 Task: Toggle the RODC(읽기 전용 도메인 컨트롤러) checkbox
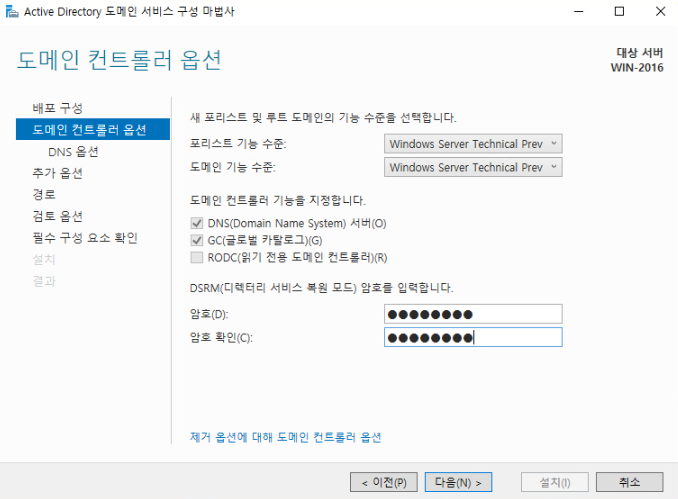(197, 258)
